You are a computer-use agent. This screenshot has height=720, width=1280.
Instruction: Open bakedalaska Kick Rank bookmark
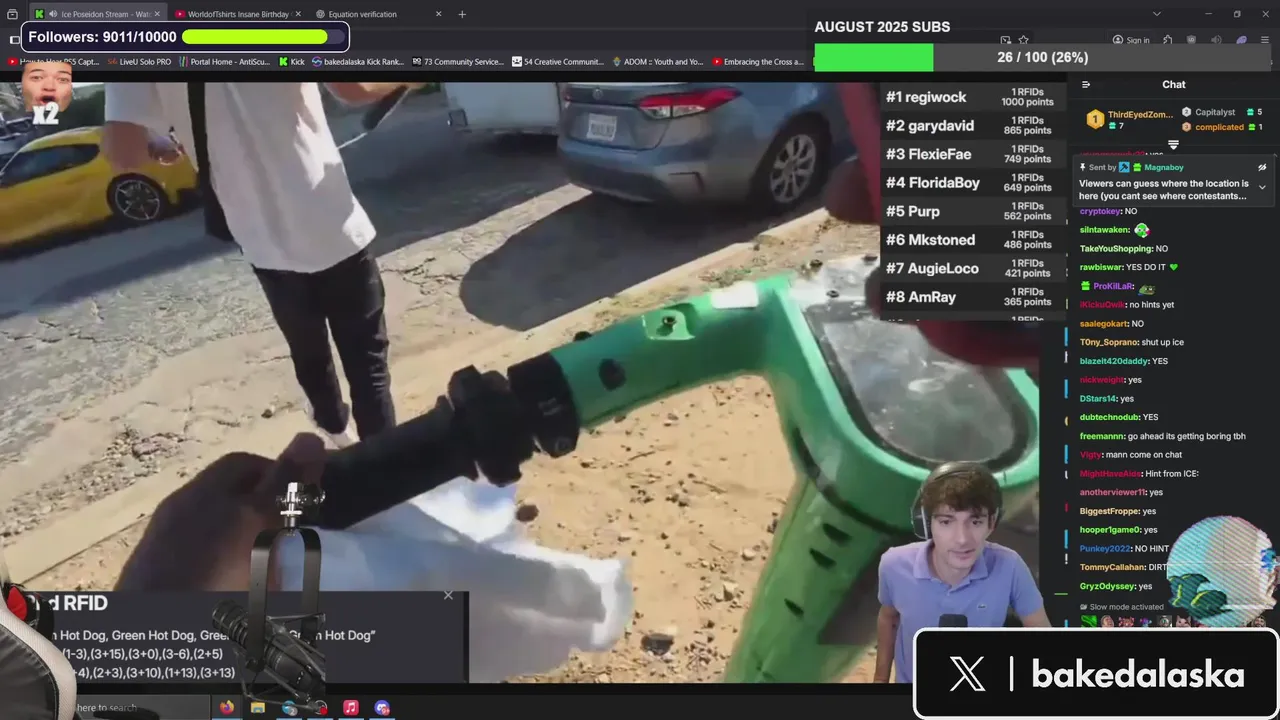coord(358,62)
